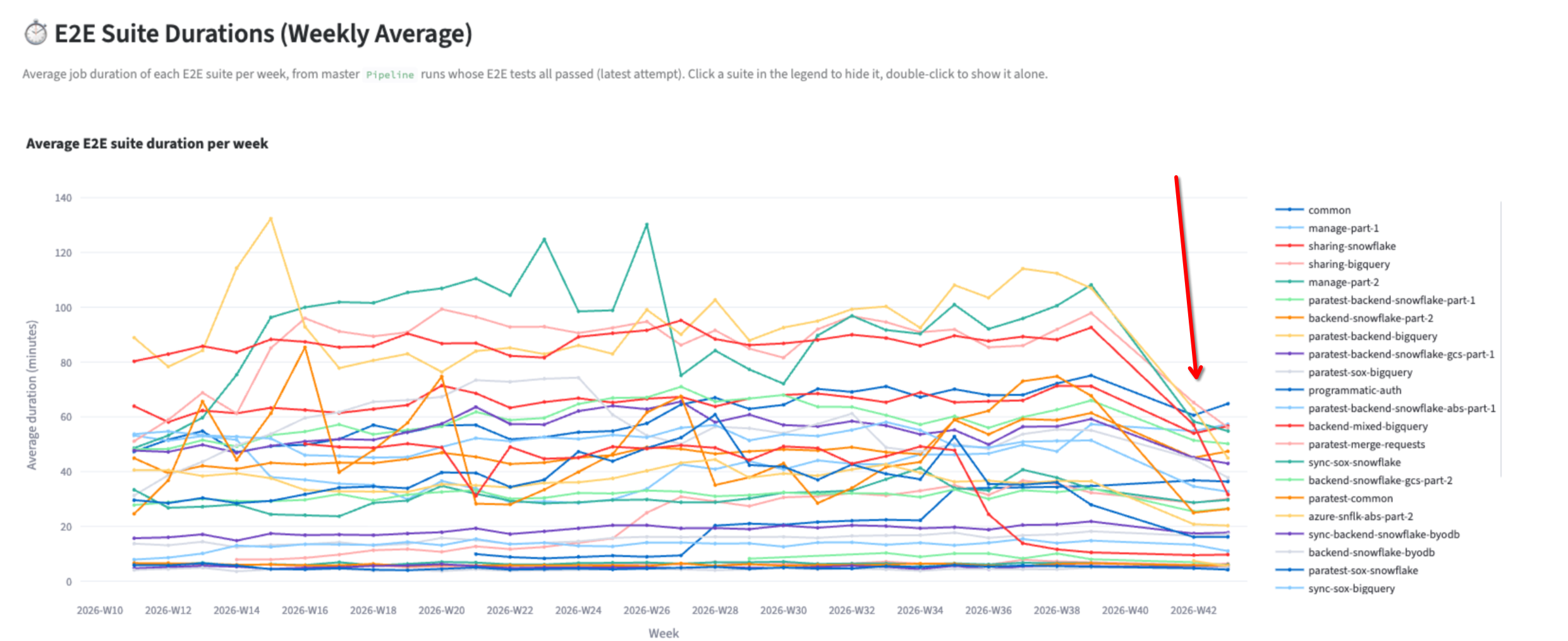Click manage-part-2 peak point near W26

coord(647,224)
